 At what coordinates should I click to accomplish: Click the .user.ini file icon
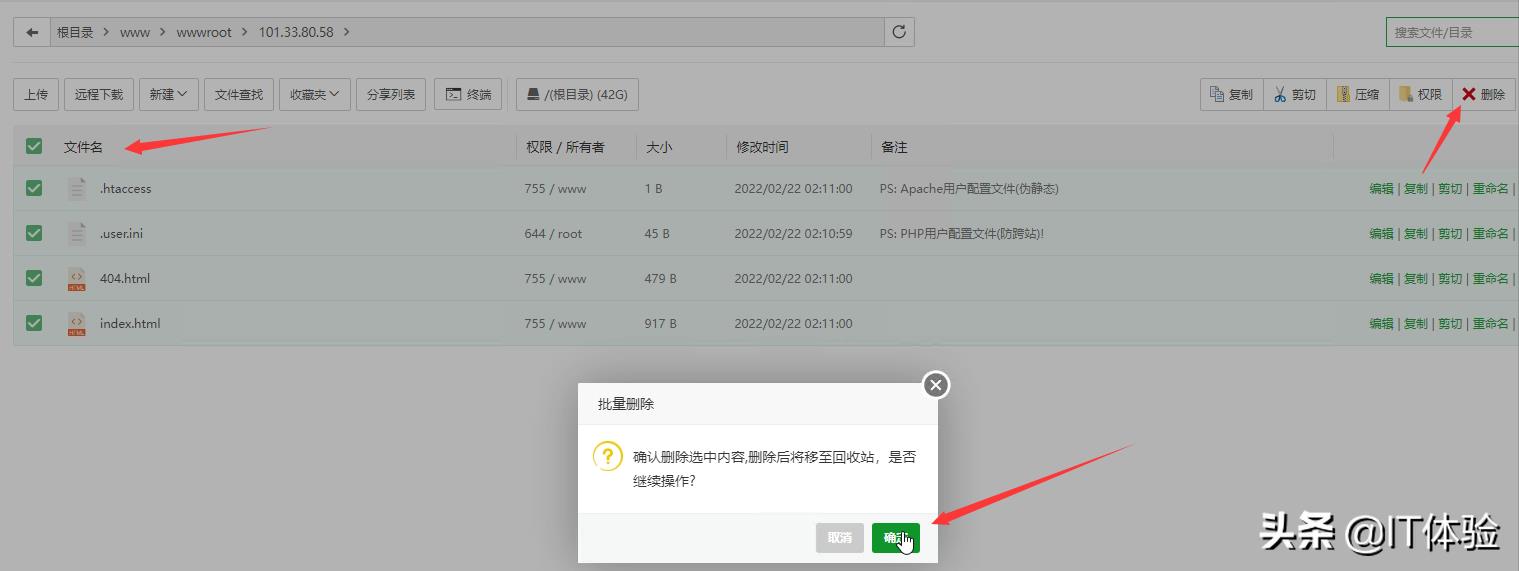(x=77, y=233)
